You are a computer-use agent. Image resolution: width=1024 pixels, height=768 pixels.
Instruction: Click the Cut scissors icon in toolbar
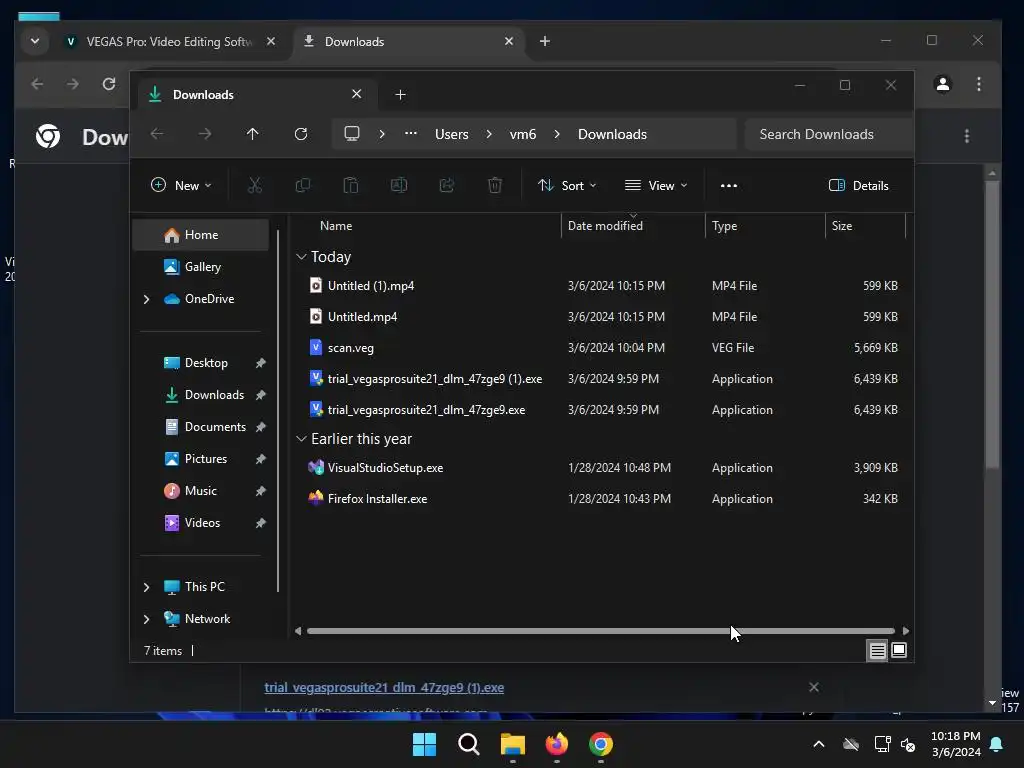tap(255, 185)
